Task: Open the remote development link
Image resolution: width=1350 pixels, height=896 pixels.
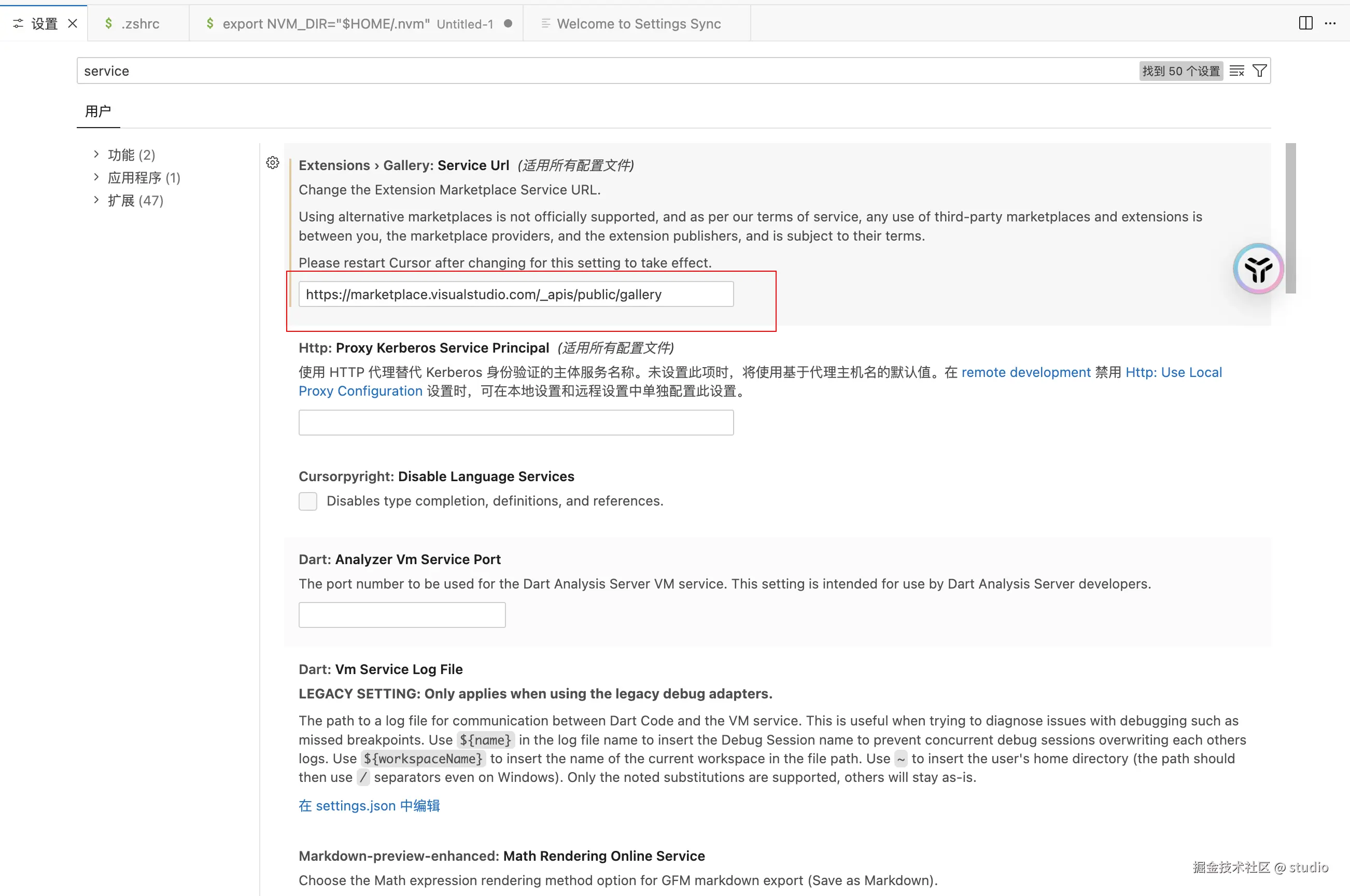Action: 1025,372
